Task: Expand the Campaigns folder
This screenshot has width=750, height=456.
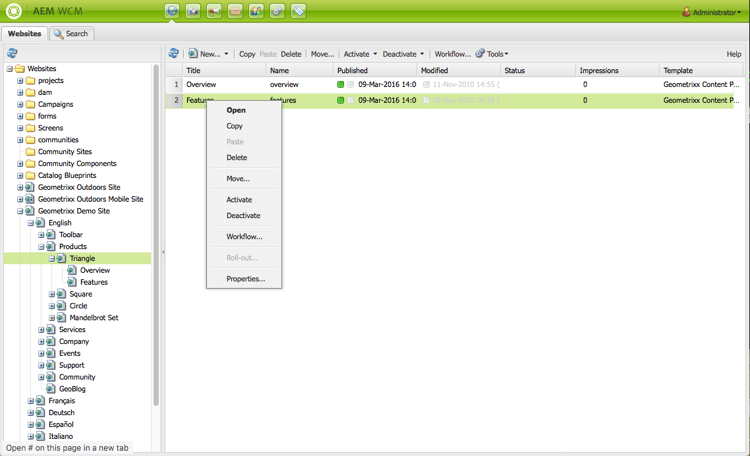Action: click(x=20, y=104)
